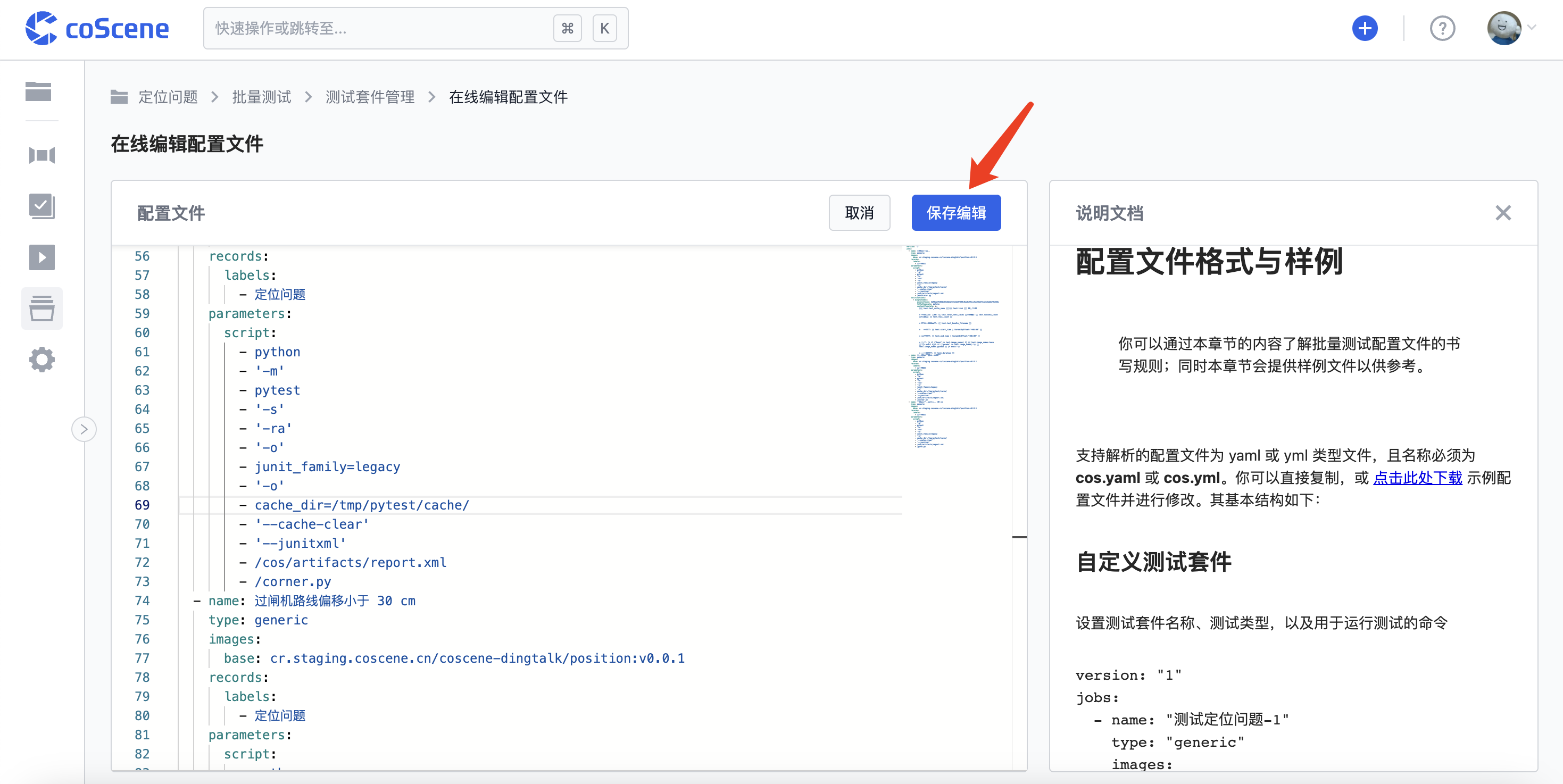Open the blue plus create button
1563x784 pixels.
click(1365, 28)
